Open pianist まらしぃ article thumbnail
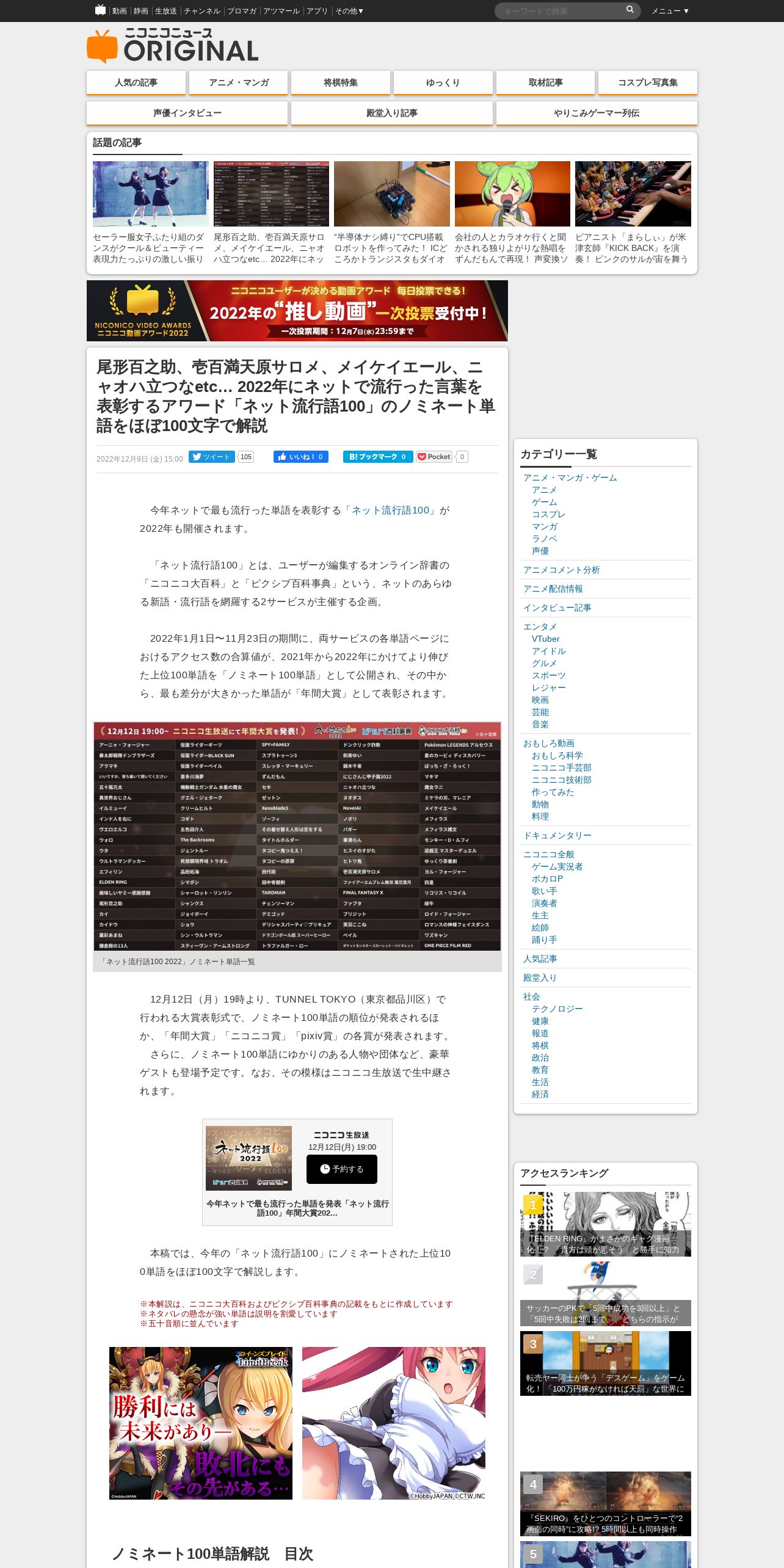 pos(633,194)
